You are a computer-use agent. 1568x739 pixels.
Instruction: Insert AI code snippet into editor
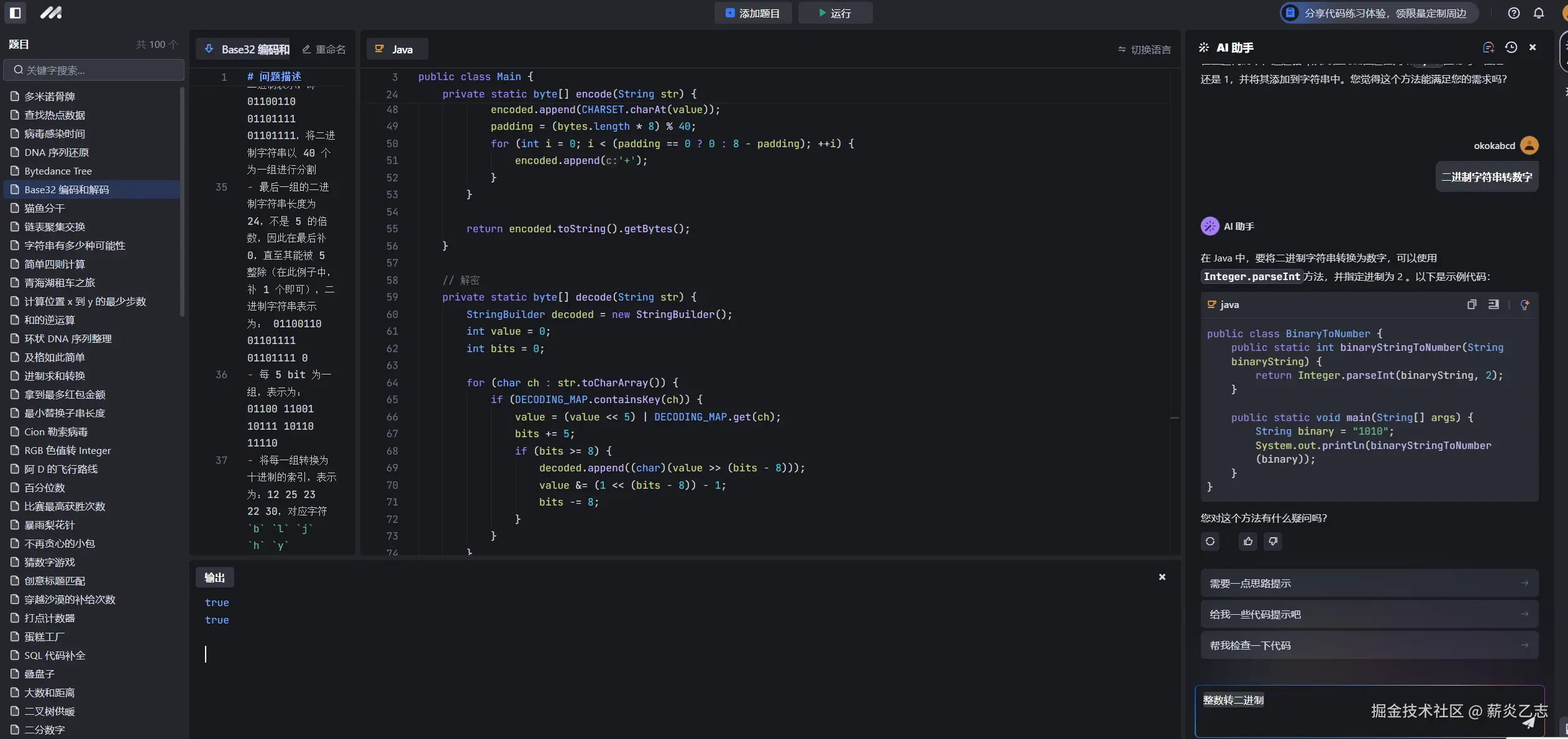point(1493,304)
